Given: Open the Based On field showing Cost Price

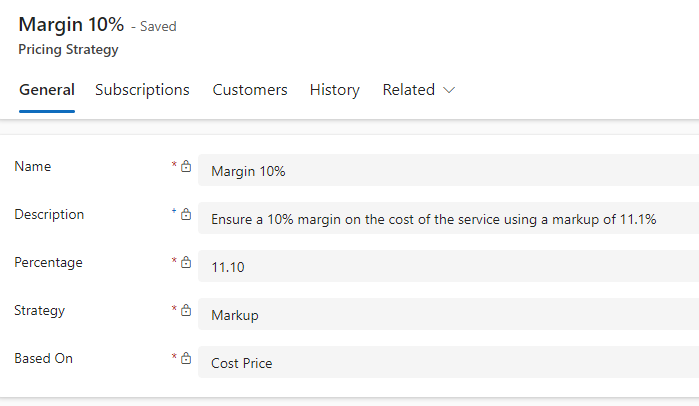Looking at the screenshot, I should (448, 363).
